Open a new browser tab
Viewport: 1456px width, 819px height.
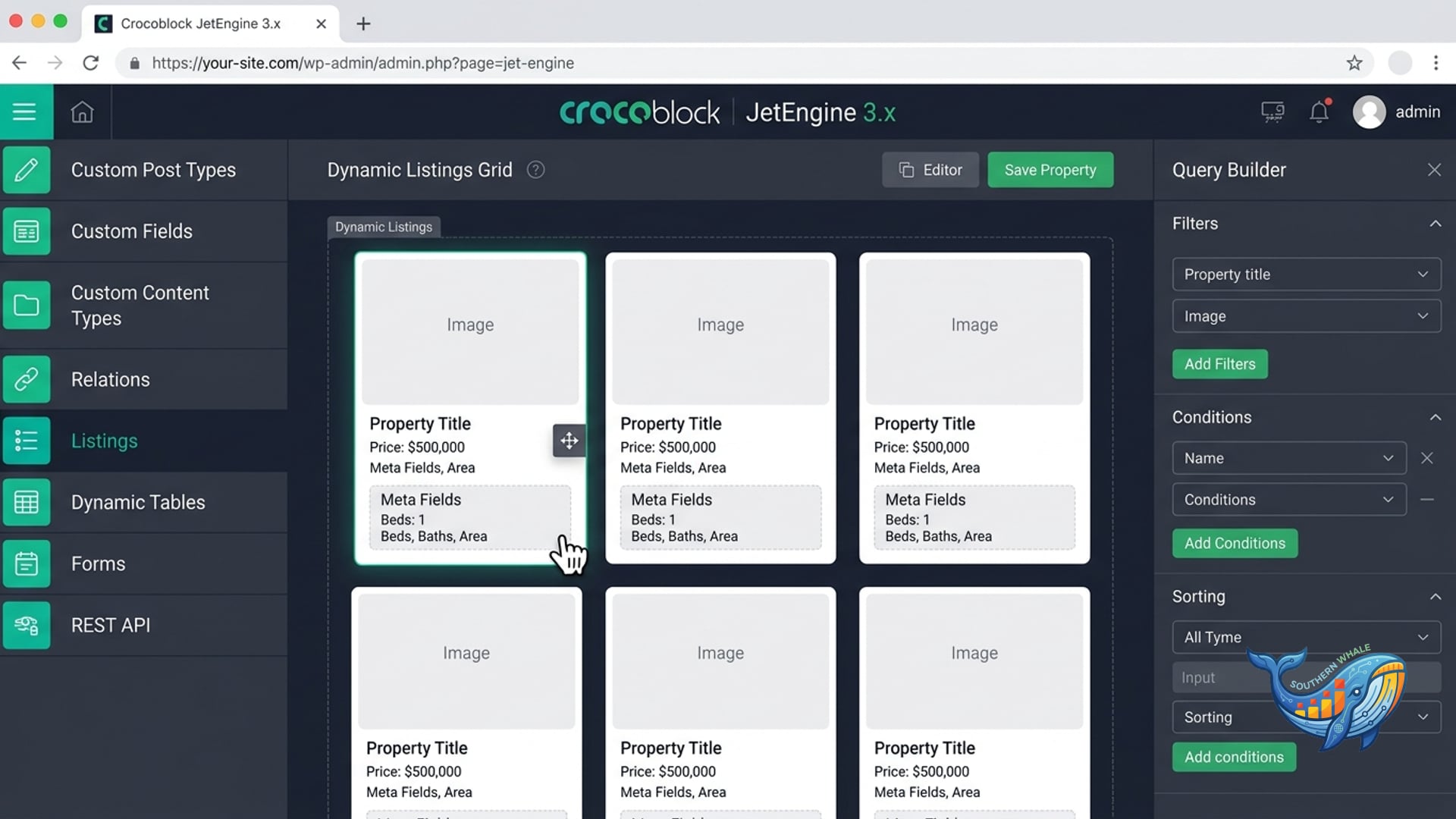tap(363, 24)
